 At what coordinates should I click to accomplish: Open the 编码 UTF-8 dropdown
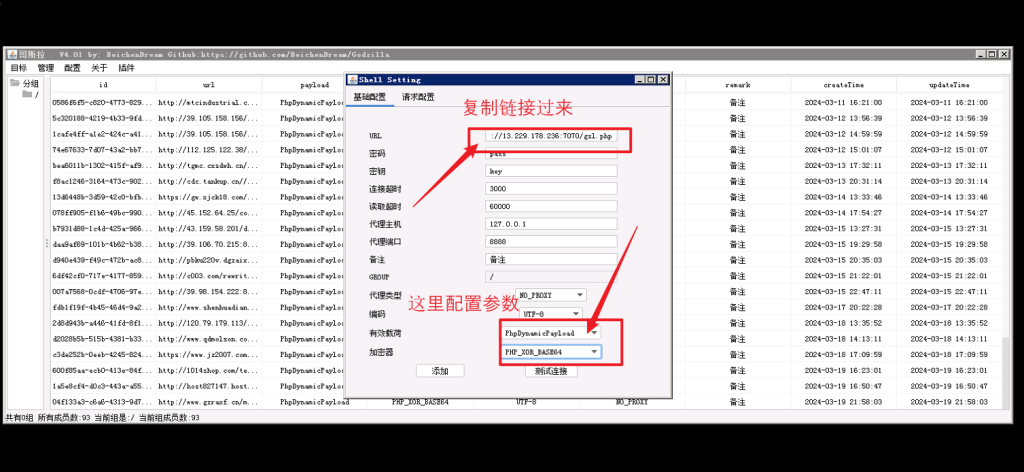(552, 314)
